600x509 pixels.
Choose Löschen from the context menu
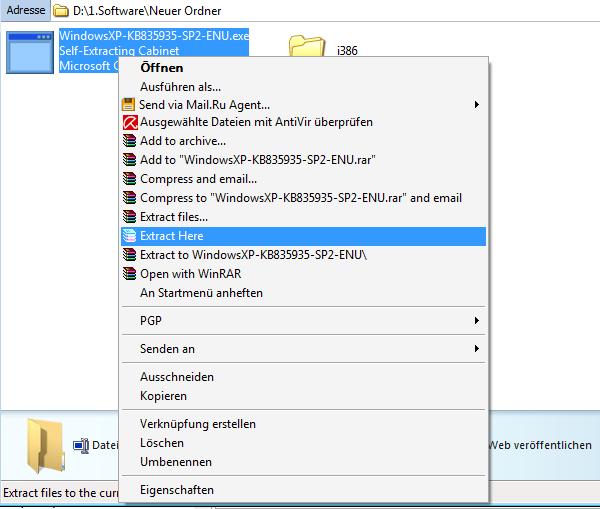click(303, 443)
